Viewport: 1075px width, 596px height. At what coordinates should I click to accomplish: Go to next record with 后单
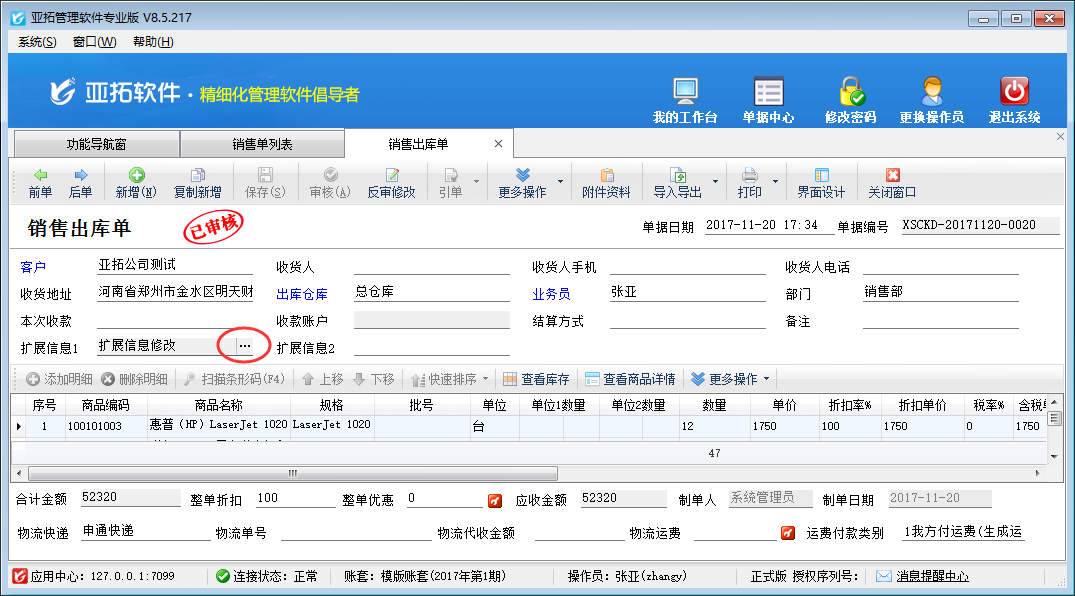click(x=80, y=183)
